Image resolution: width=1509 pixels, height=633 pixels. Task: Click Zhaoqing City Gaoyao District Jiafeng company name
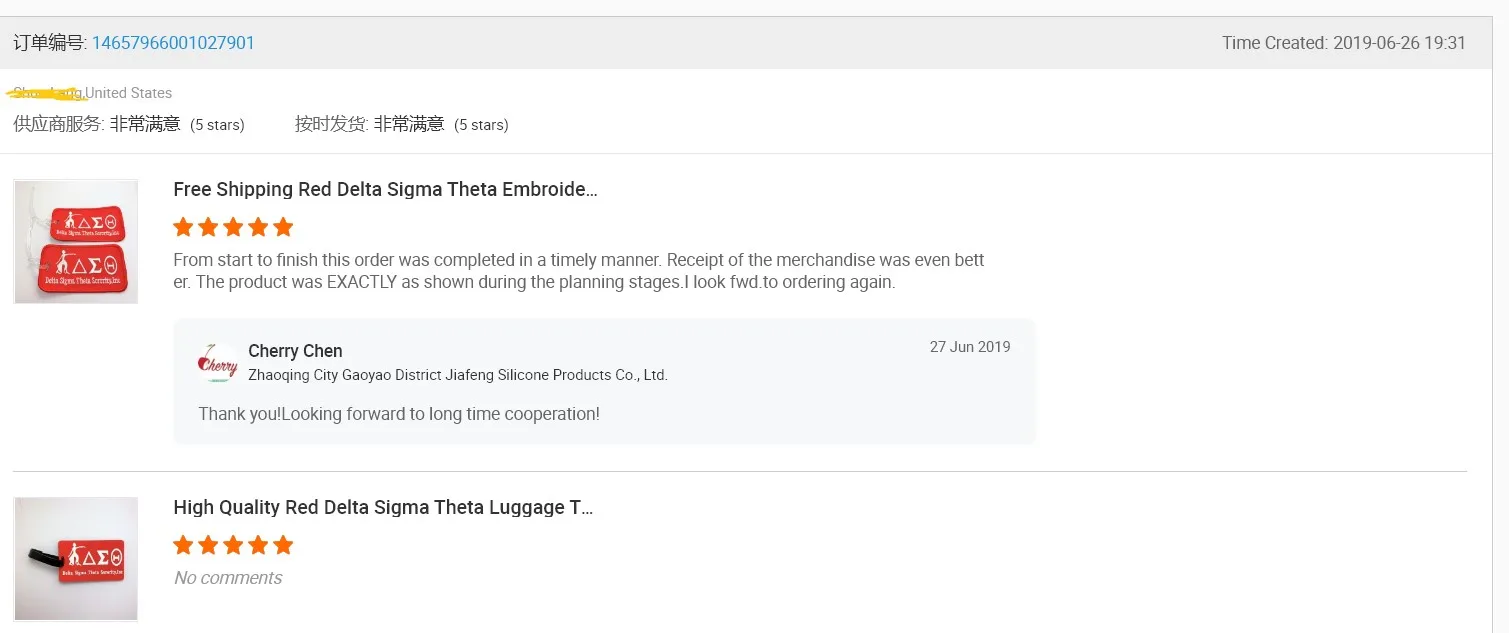(457, 375)
